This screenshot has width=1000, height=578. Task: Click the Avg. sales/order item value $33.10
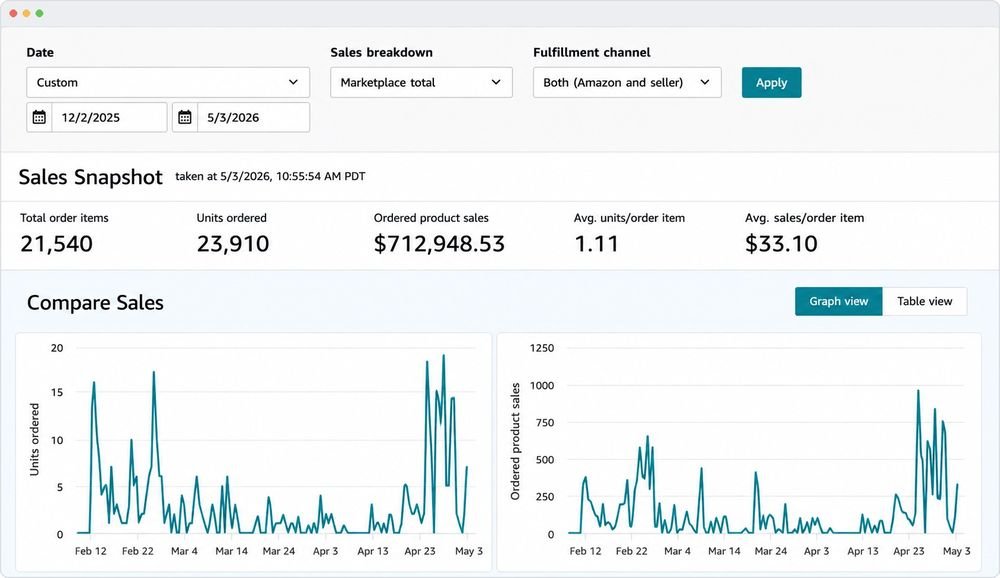pos(781,244)
